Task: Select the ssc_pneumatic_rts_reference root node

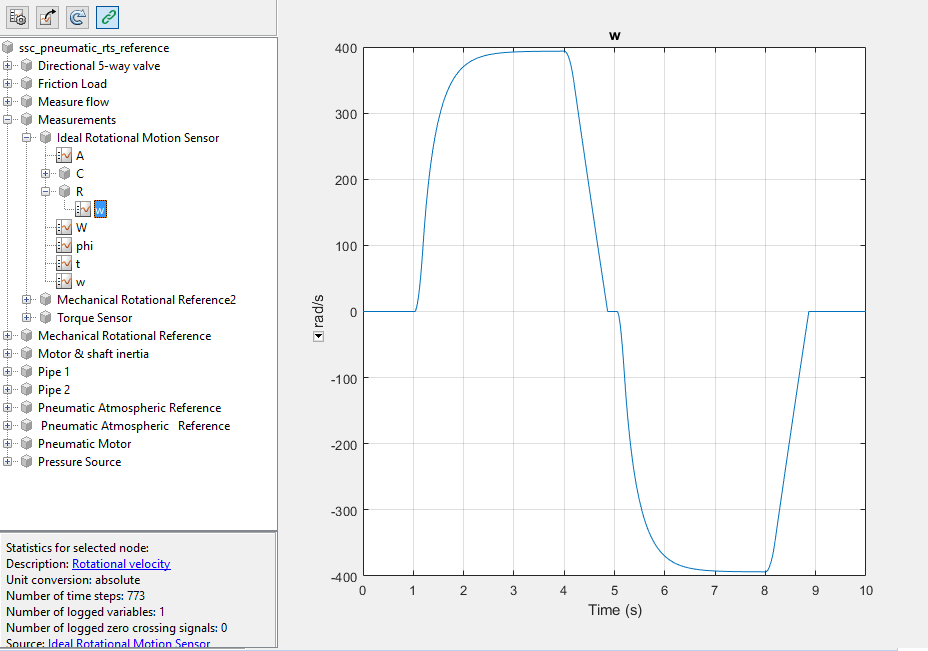Action: pyautogui.click(x=94, y=48)
